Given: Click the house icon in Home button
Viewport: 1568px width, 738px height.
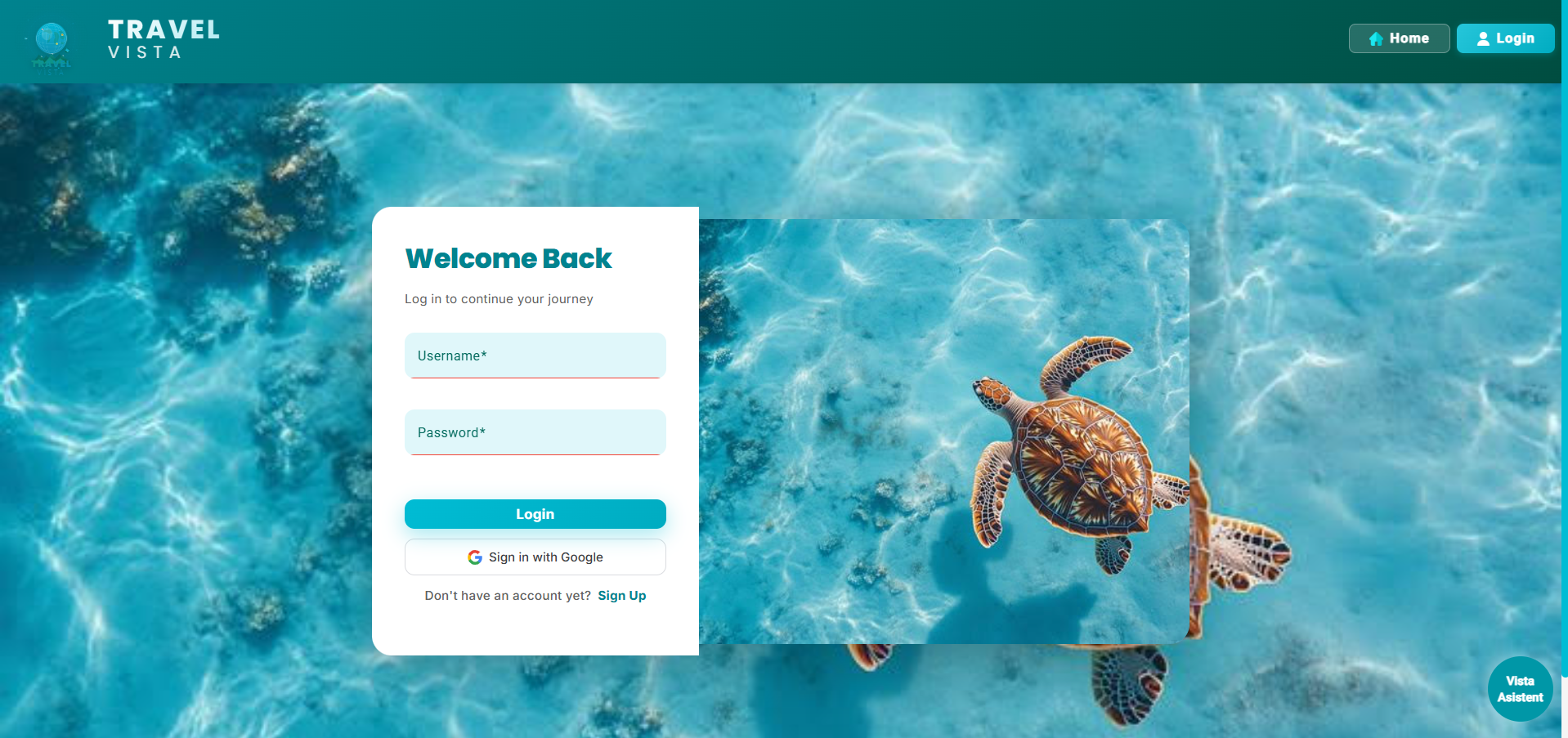Looking at the screenshot, I should tap(1376, 38).
